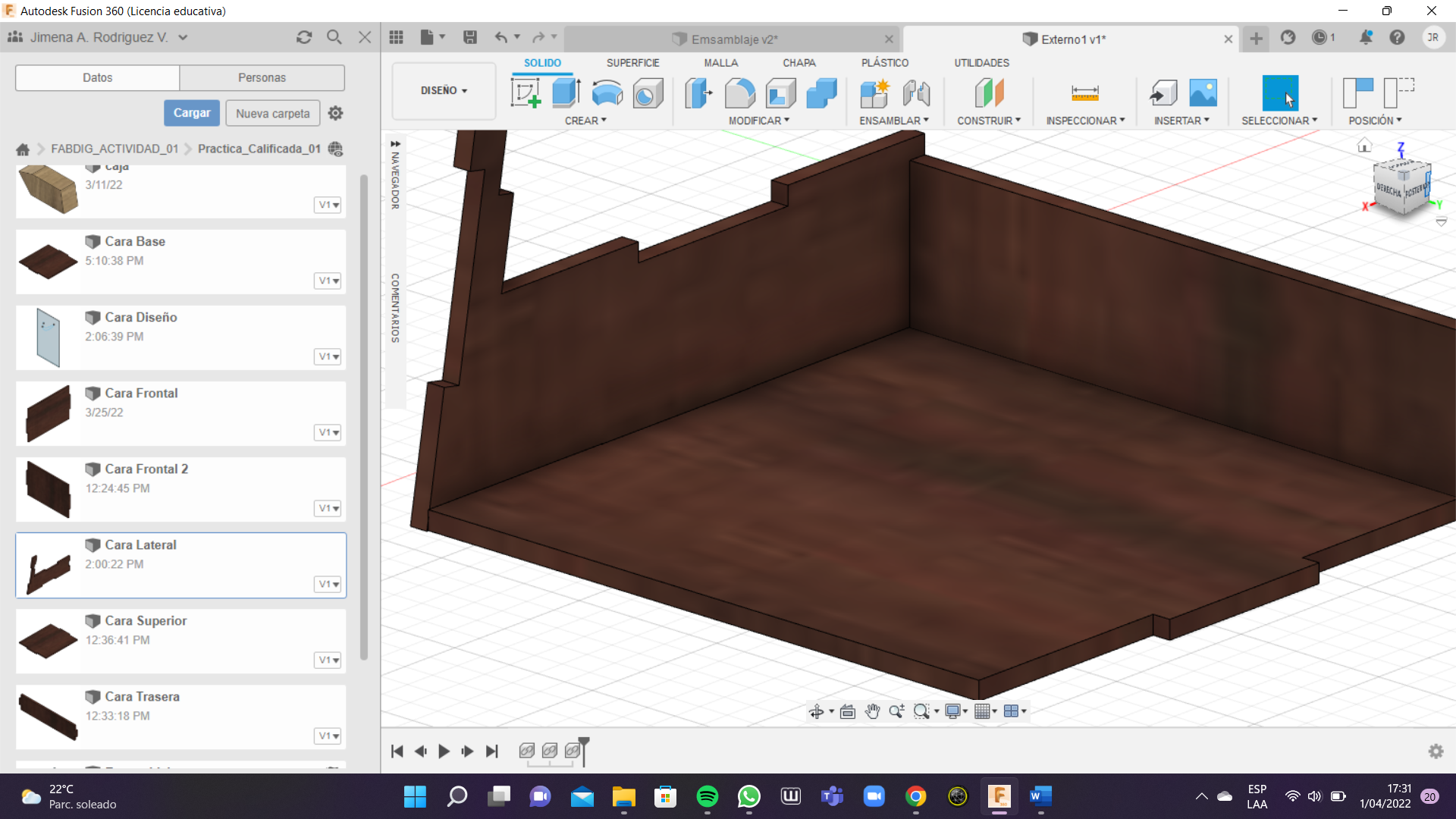
Task: Refresh the data panel
Action: pos(304,37)
